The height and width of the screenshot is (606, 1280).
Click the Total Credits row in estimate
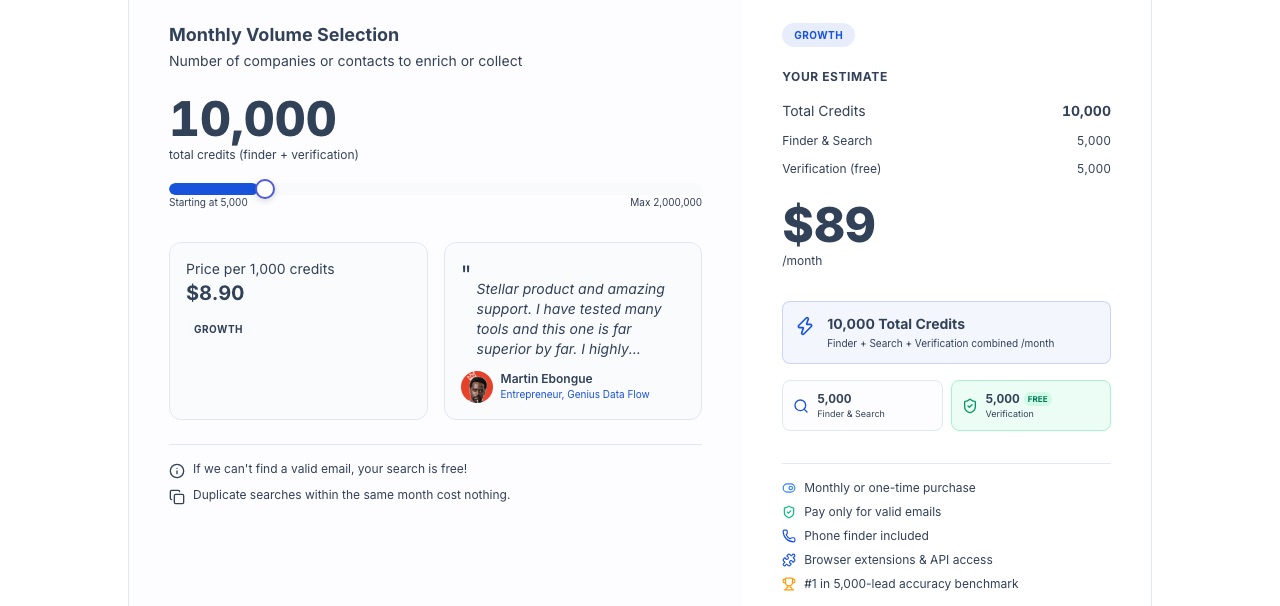(946, 111)
